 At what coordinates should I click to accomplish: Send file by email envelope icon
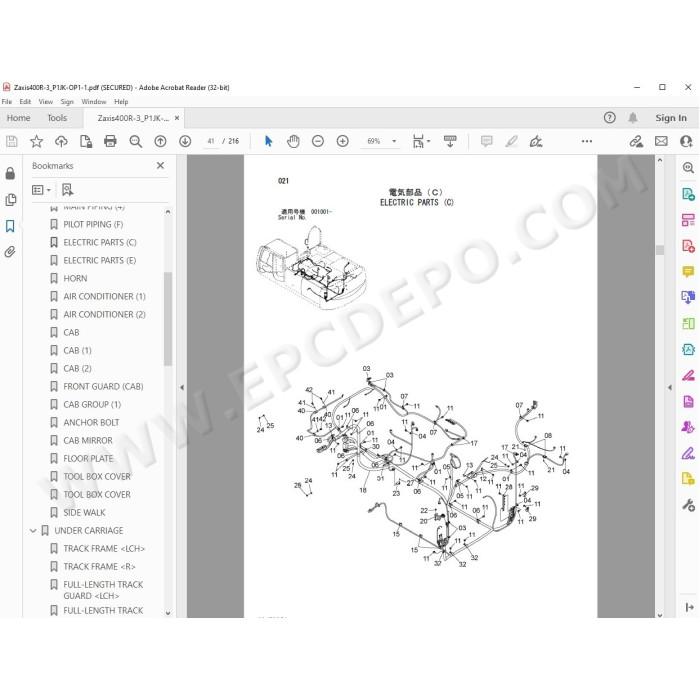(x=661, y=142)
